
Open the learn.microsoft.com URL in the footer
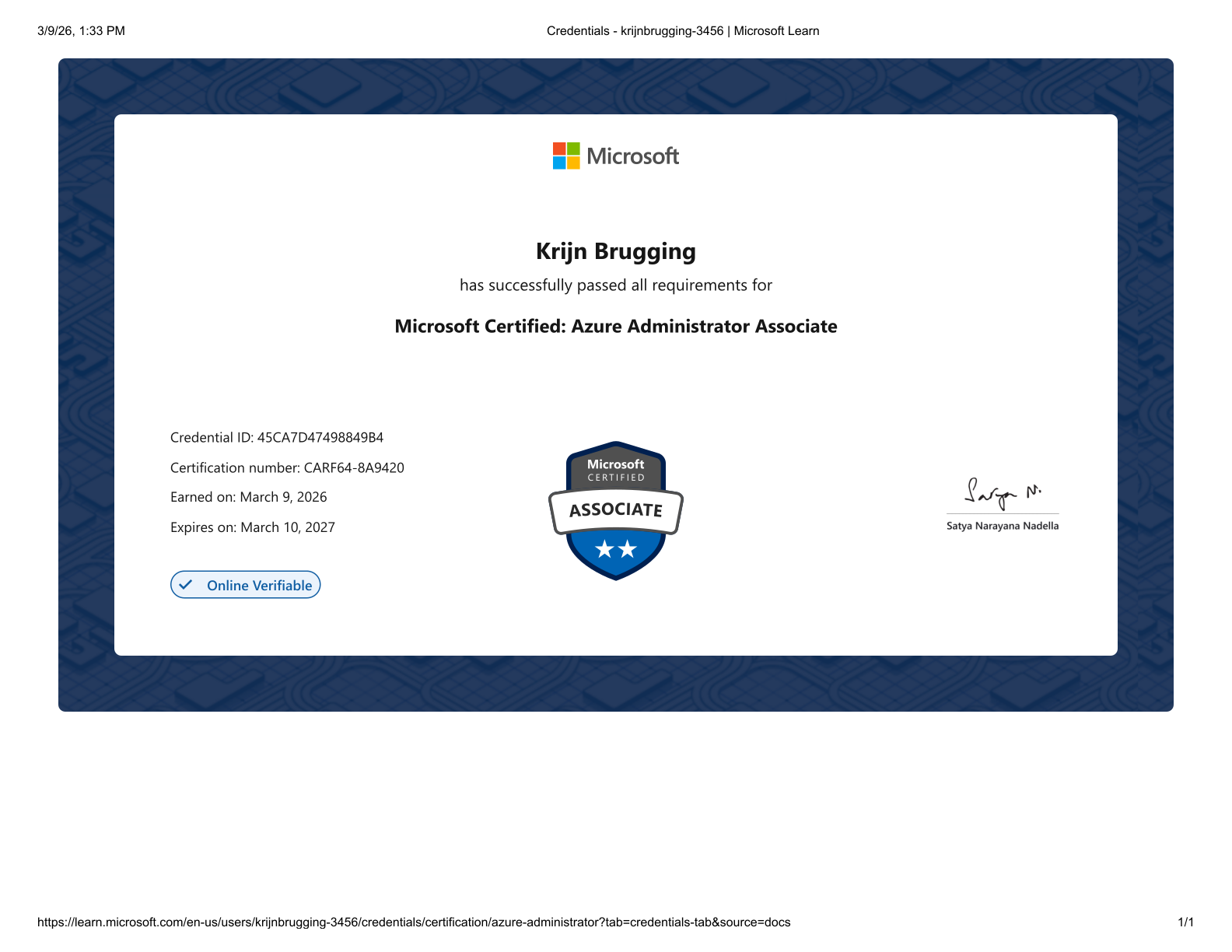[x=414, y=922]
